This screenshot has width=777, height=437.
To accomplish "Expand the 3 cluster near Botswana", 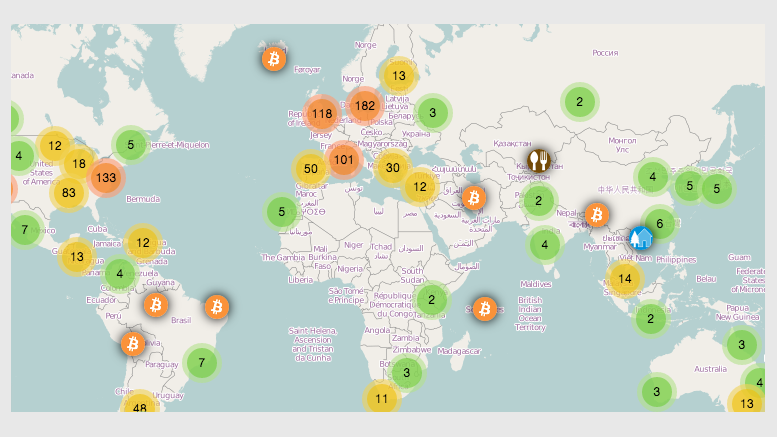I will click(x=406, y=372).
